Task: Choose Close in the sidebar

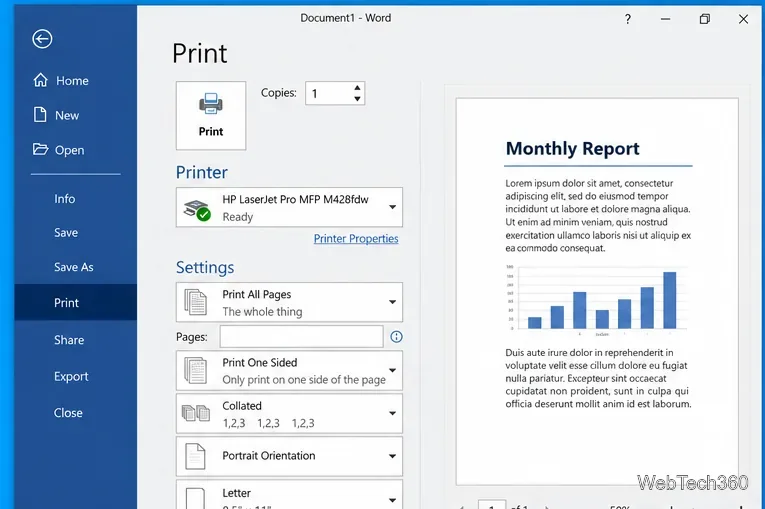Action: coord(68,413)
